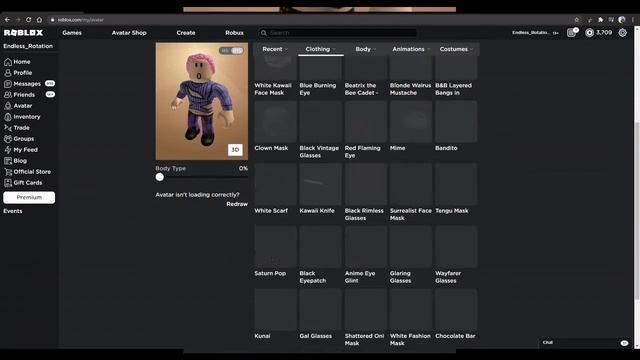Open the Official Store sidebar icon
The height and width of the screenshot is (360, 640).
coord(8,172)
